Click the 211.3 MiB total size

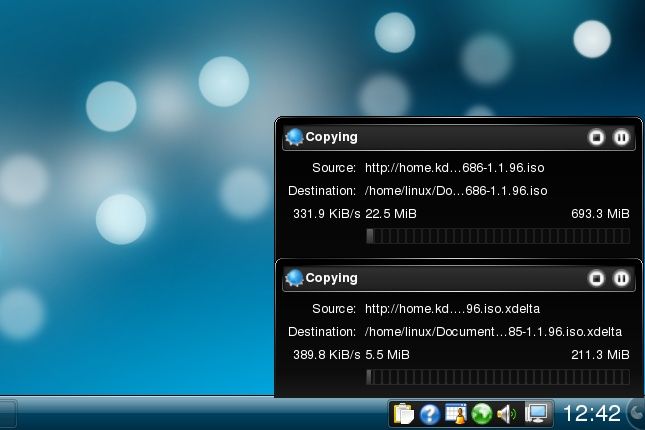point(600,355)
